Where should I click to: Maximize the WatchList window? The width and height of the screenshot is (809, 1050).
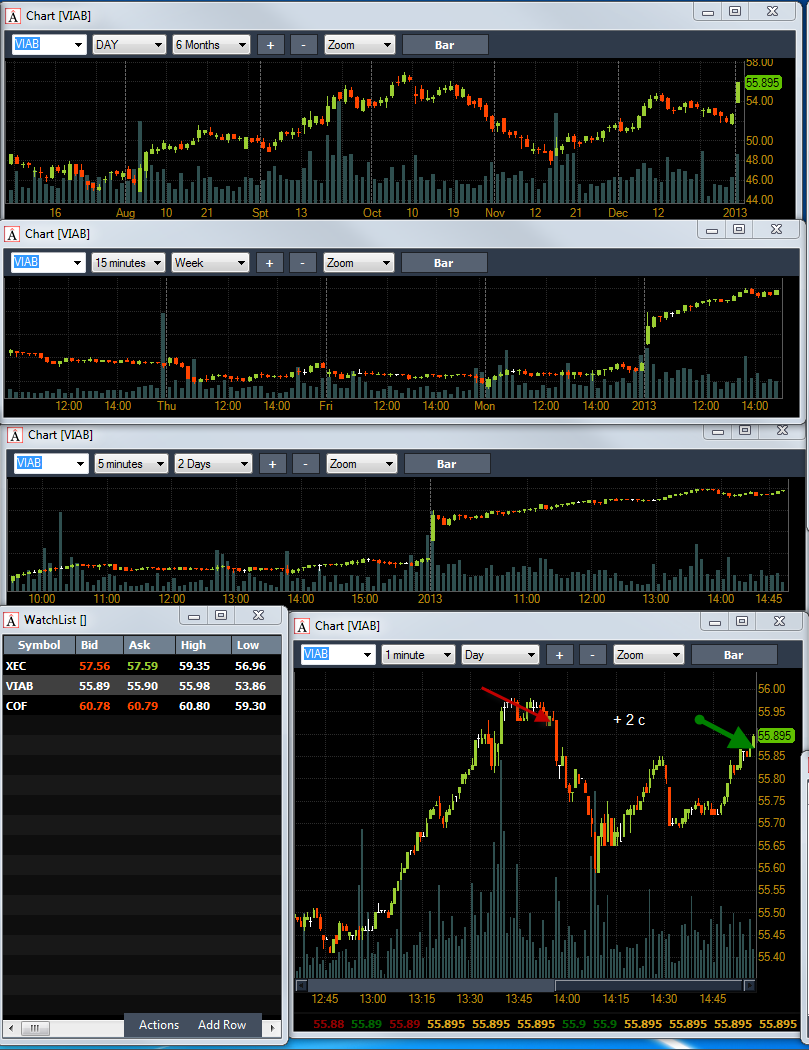point(221,615)
